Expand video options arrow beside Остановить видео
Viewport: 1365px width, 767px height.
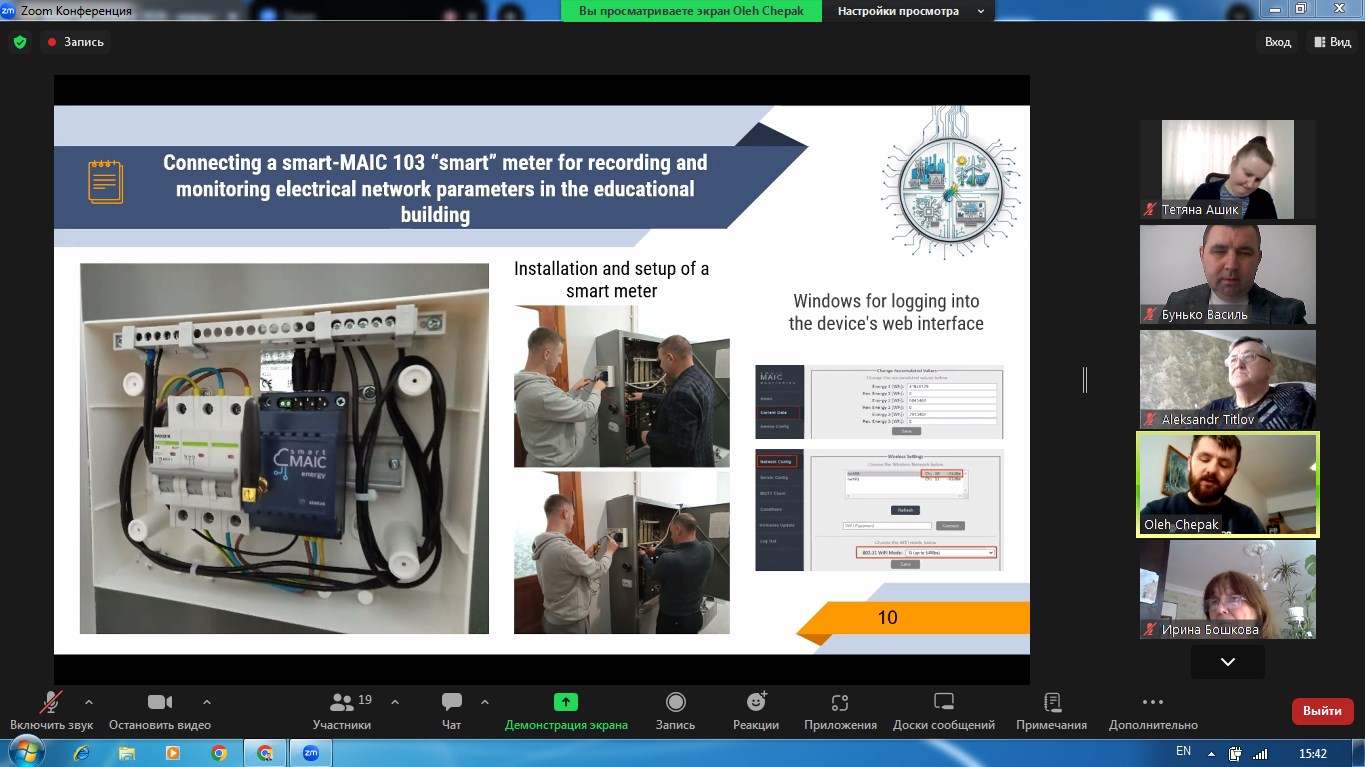(207, 701)
